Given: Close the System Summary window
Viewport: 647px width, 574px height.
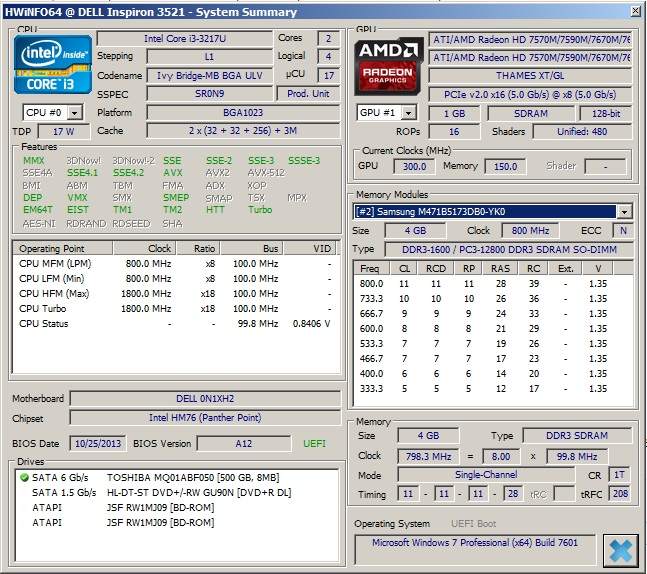Looking at the screenshot, I should point(636,11).
